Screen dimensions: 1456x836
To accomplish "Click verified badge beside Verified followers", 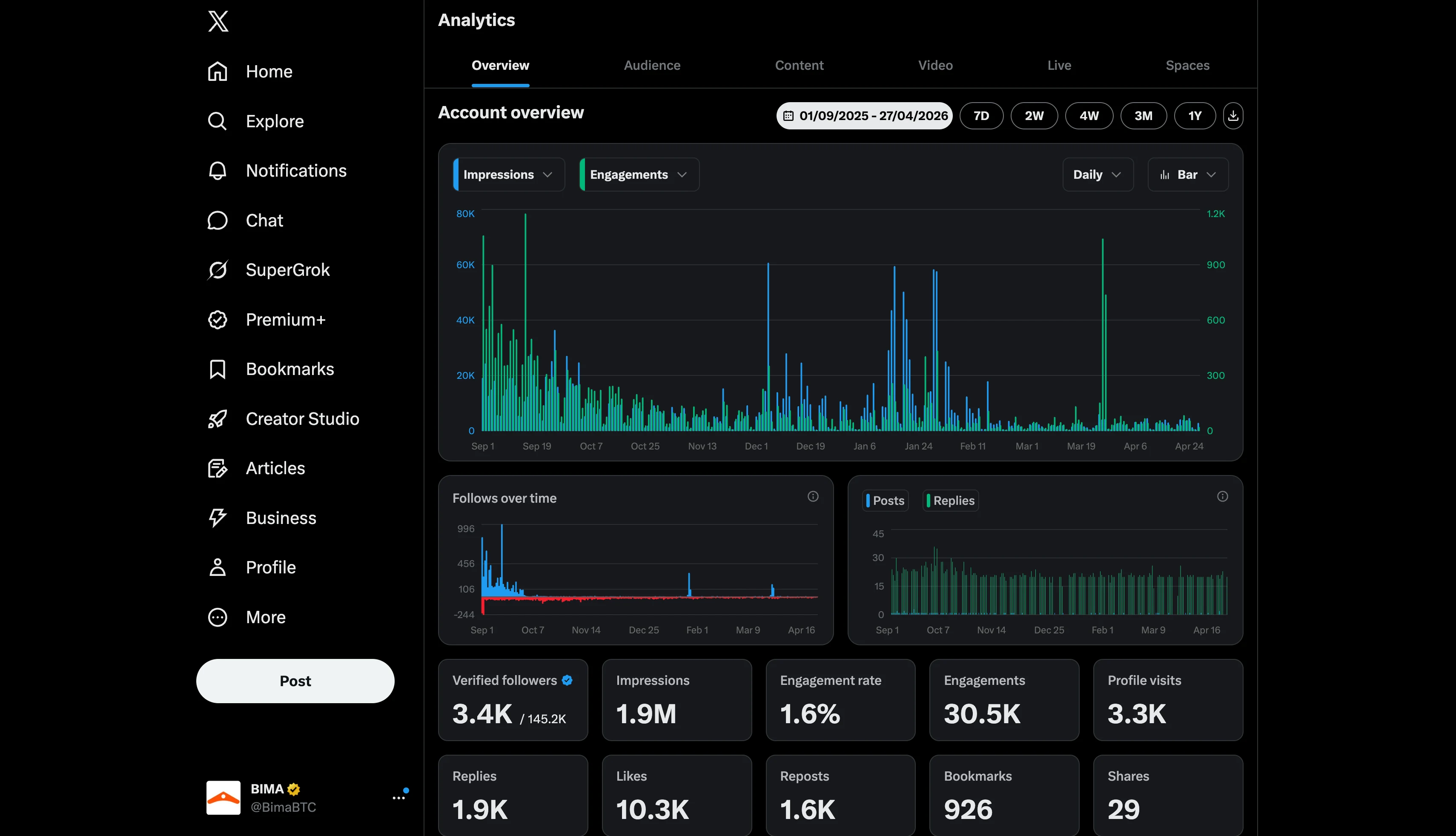I will [x=567, y=680].
